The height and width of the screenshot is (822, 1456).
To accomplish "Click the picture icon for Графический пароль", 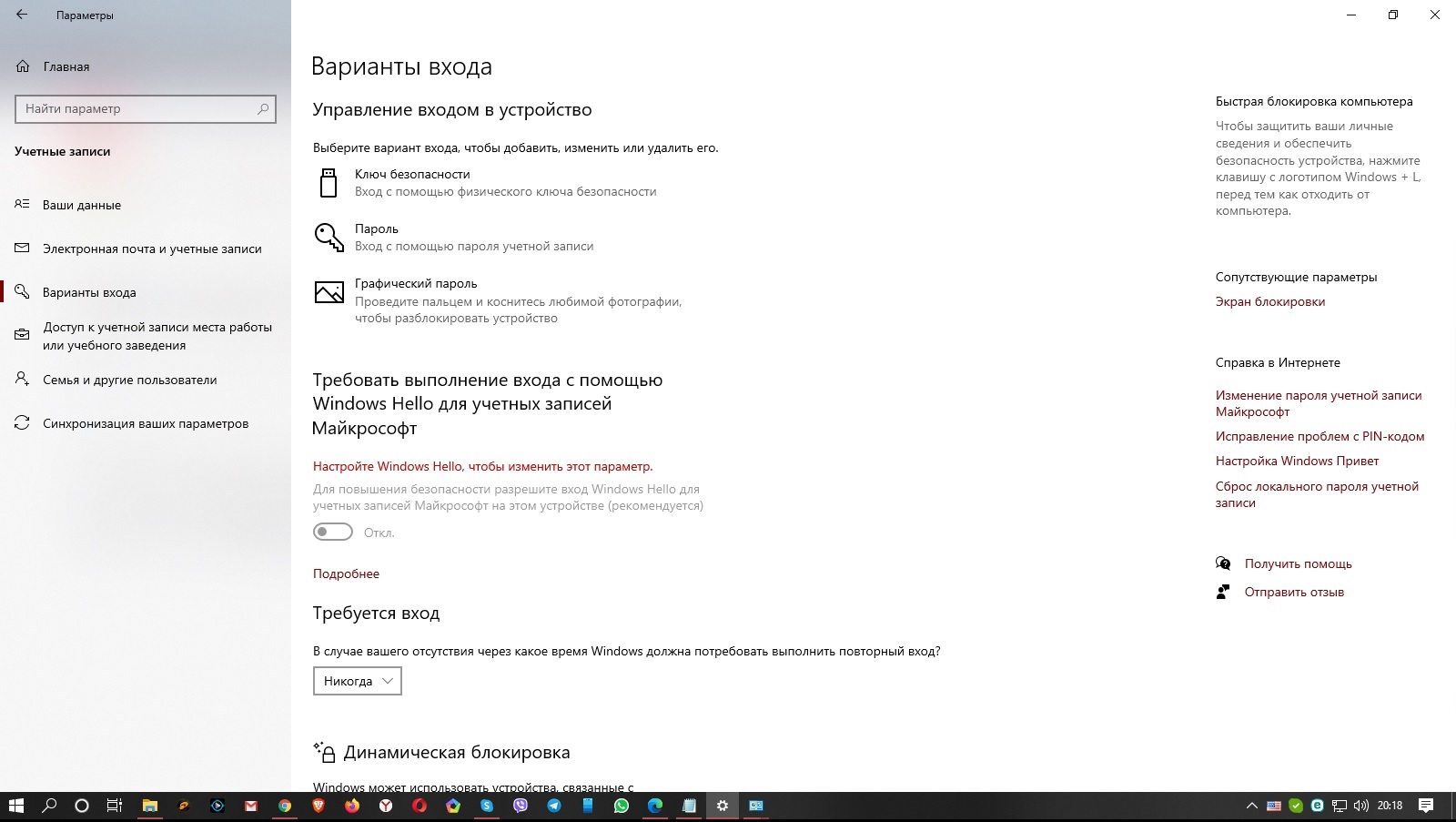I will coord(329,291).
